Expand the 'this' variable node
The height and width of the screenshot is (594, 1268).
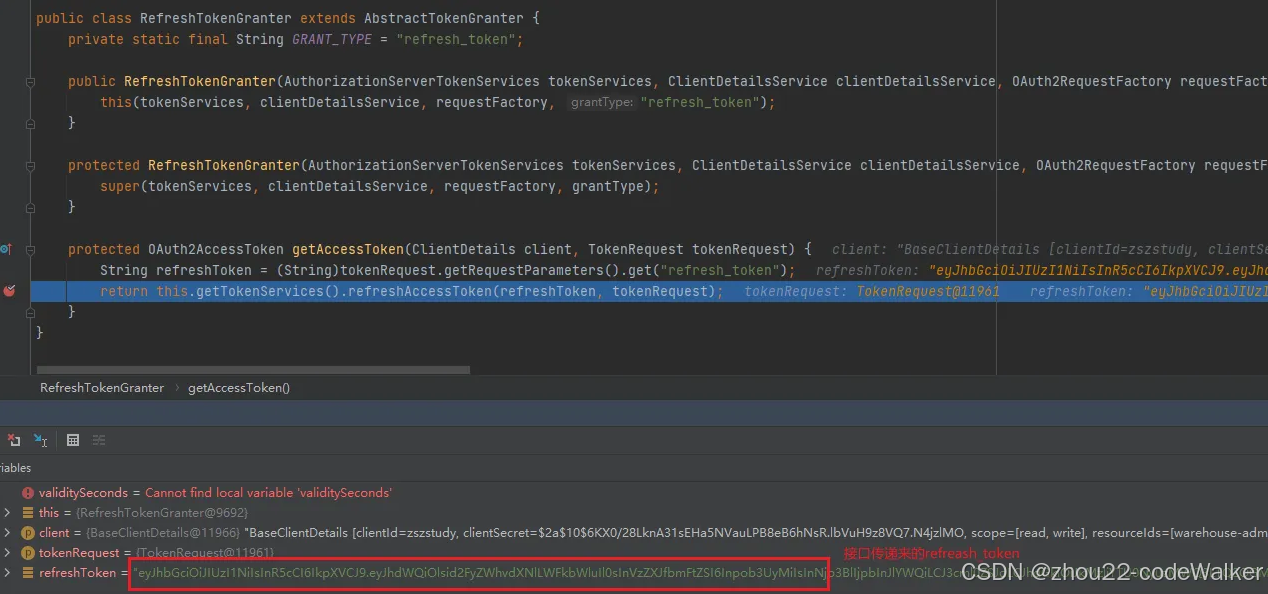pyautogui.click(x=8, y=513)
